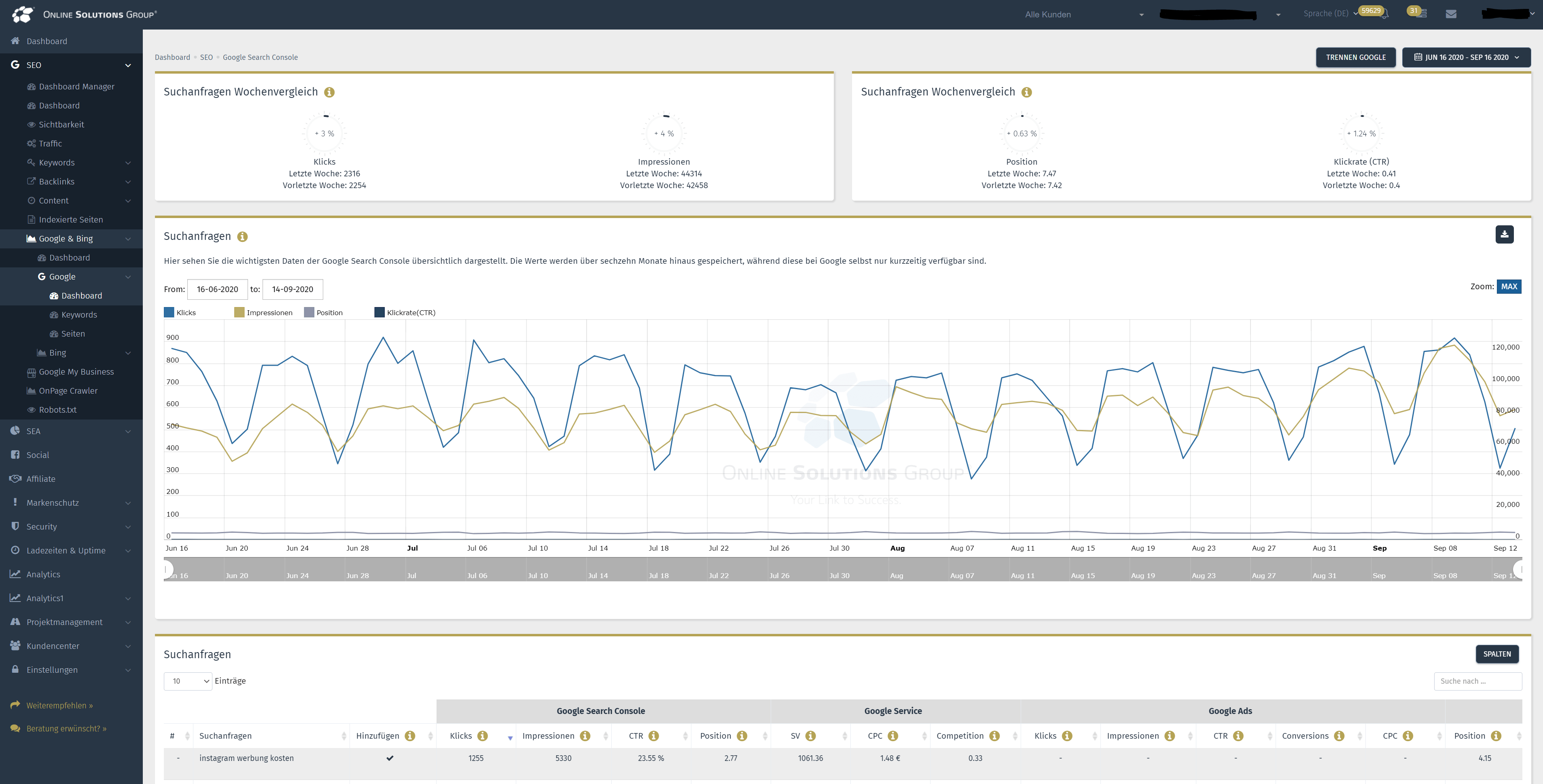Viewport: 1543px width, 784px height.
Task: Show info for Google Ads CPC column
Action: (x=1408, y=735)
